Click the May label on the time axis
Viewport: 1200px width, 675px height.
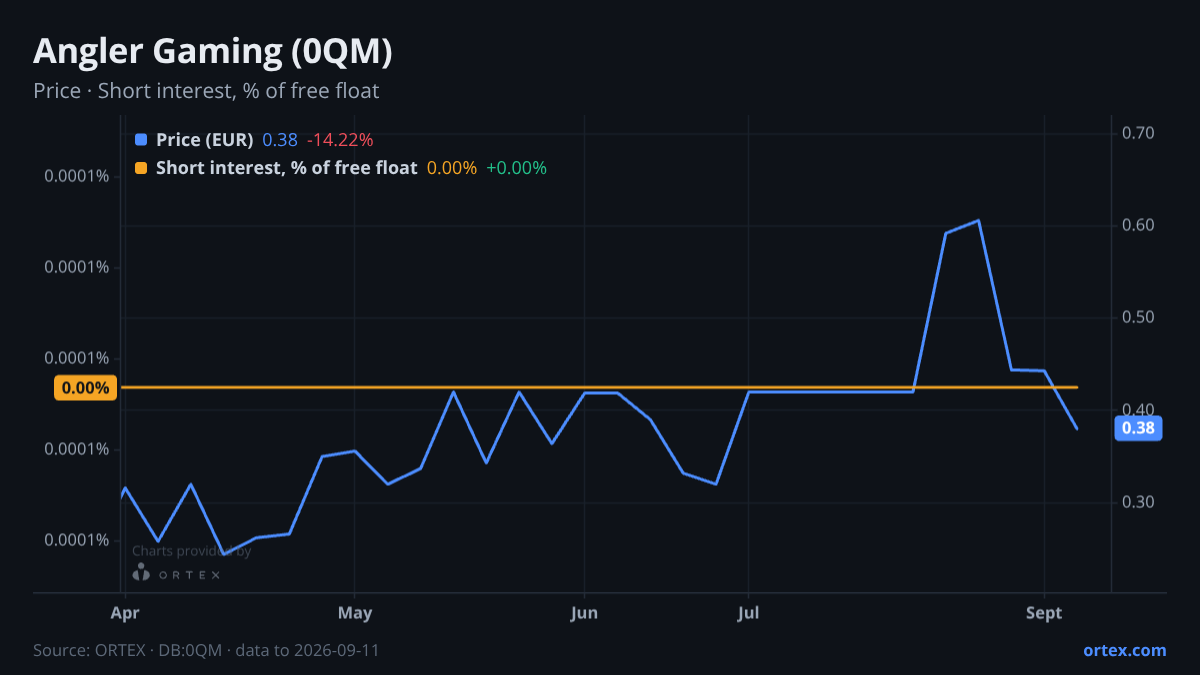coord(355,613)
